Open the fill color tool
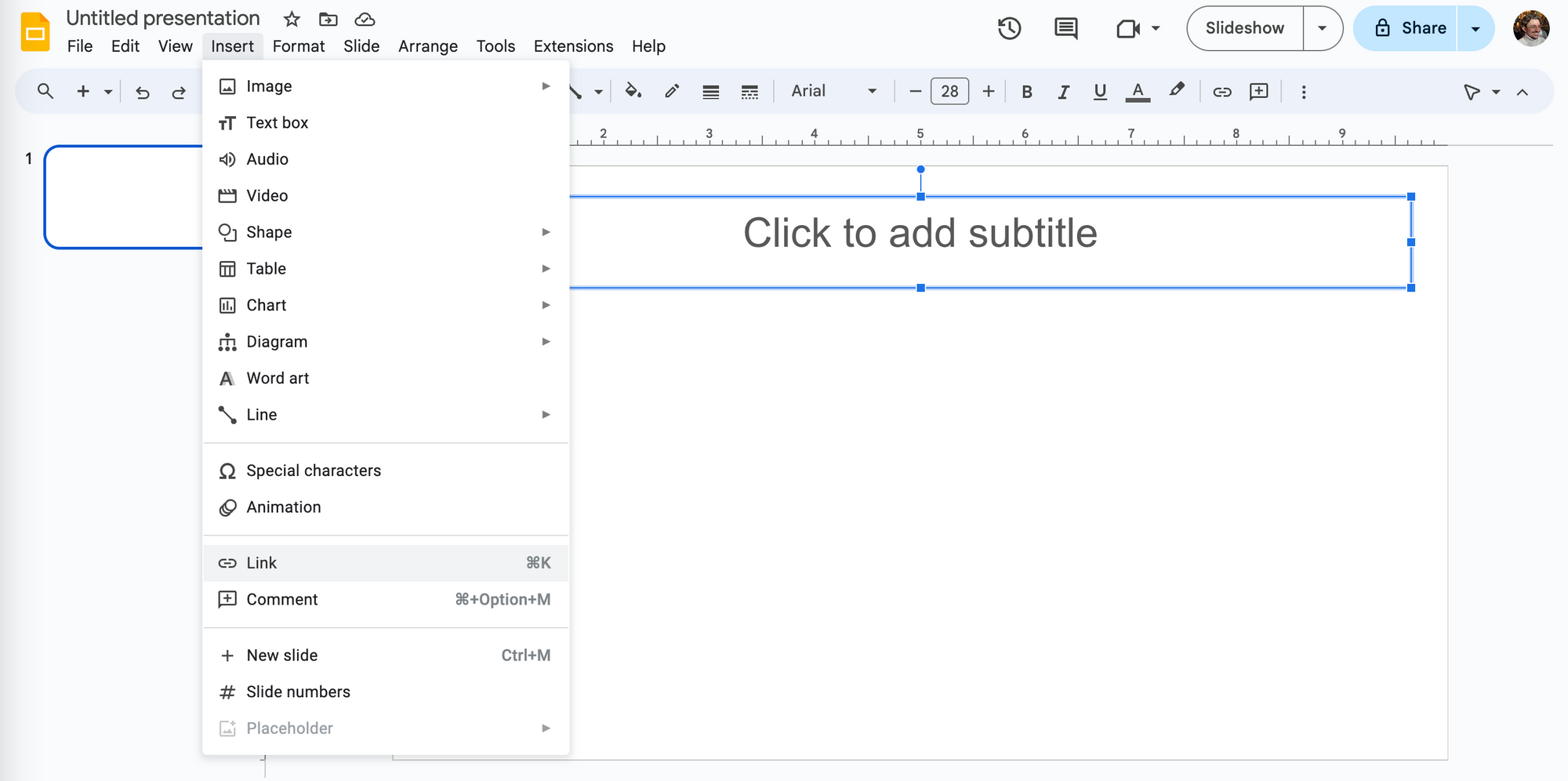 [635, 91]
